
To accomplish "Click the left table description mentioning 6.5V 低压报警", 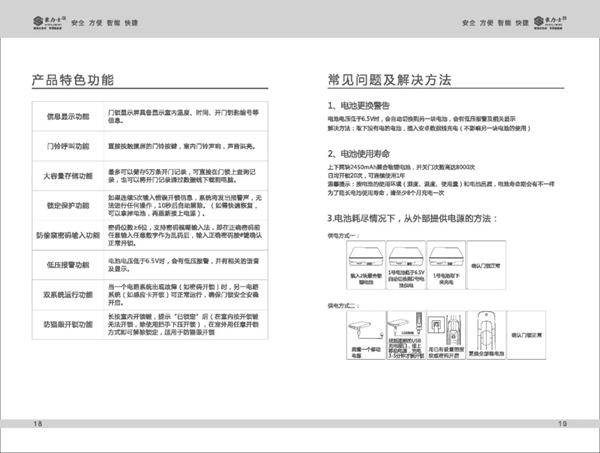I will click(x=184, y=265).
